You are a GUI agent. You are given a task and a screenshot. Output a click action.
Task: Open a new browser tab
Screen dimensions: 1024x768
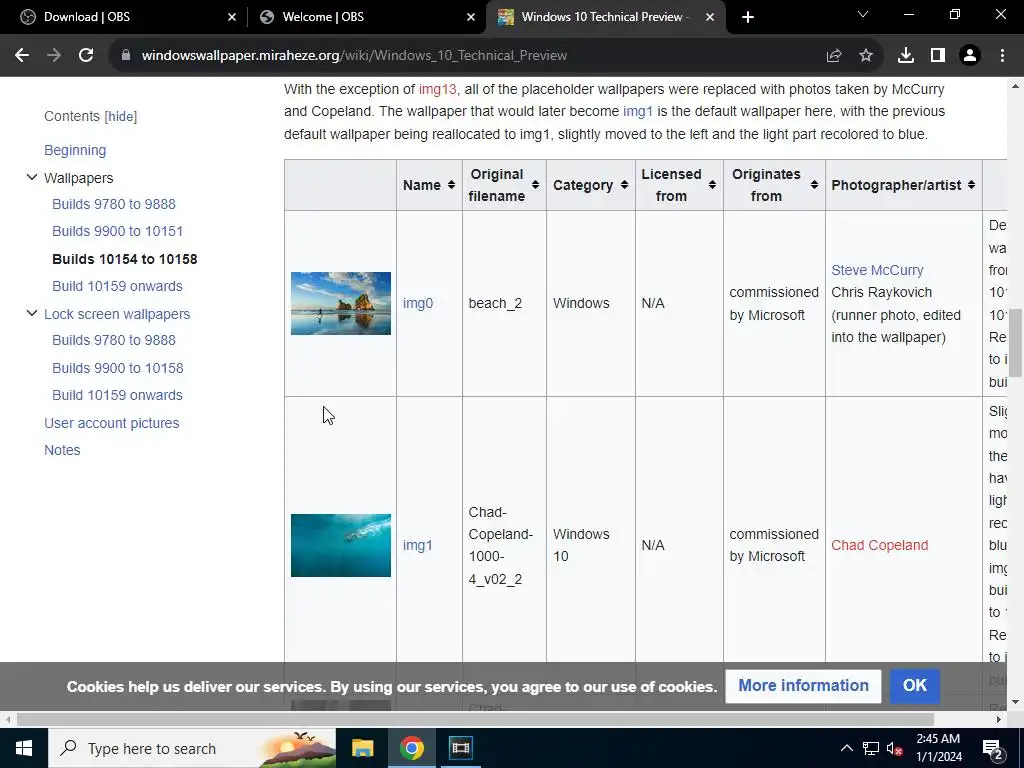[x=748, y=17]
